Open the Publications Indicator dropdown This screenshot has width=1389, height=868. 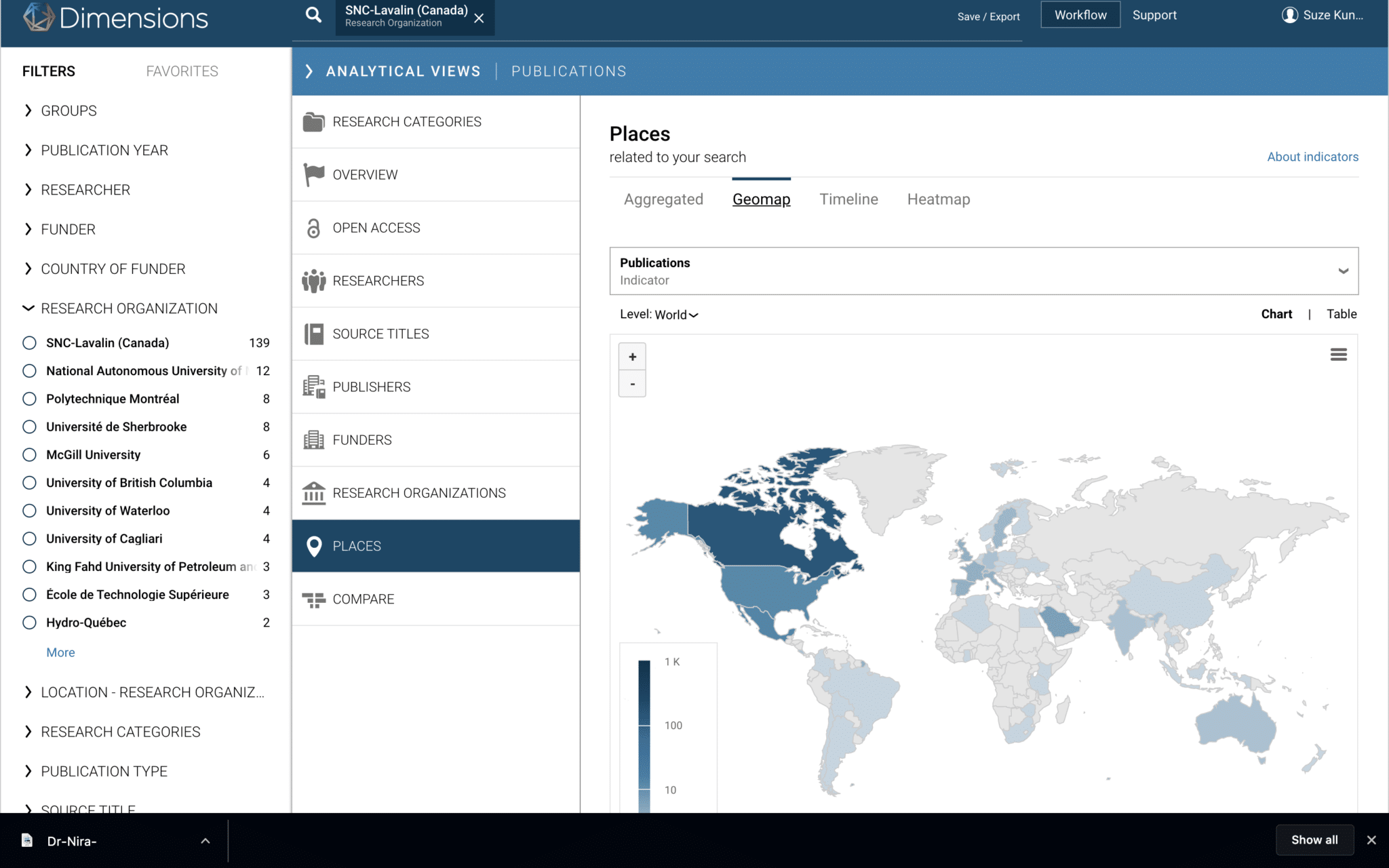click(x=983, y=271)
